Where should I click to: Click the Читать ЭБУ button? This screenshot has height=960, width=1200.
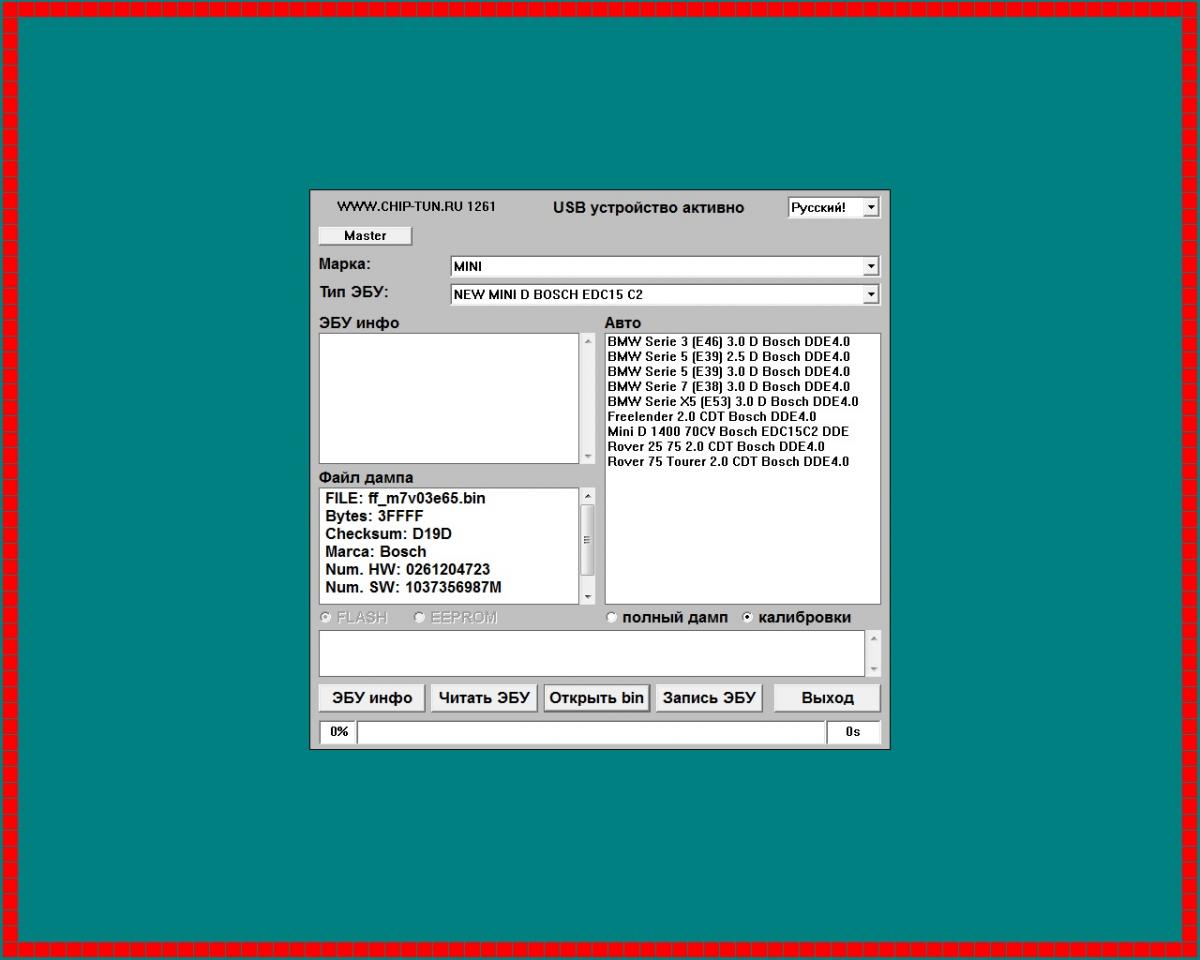[485, 698]
